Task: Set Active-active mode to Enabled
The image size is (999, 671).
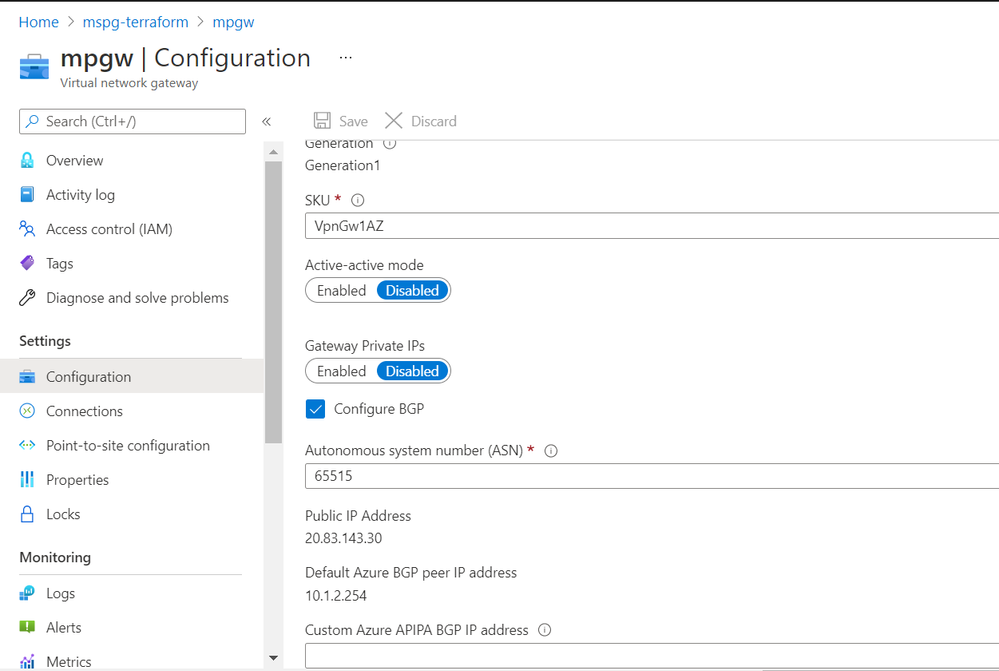Action: [341, 291]
